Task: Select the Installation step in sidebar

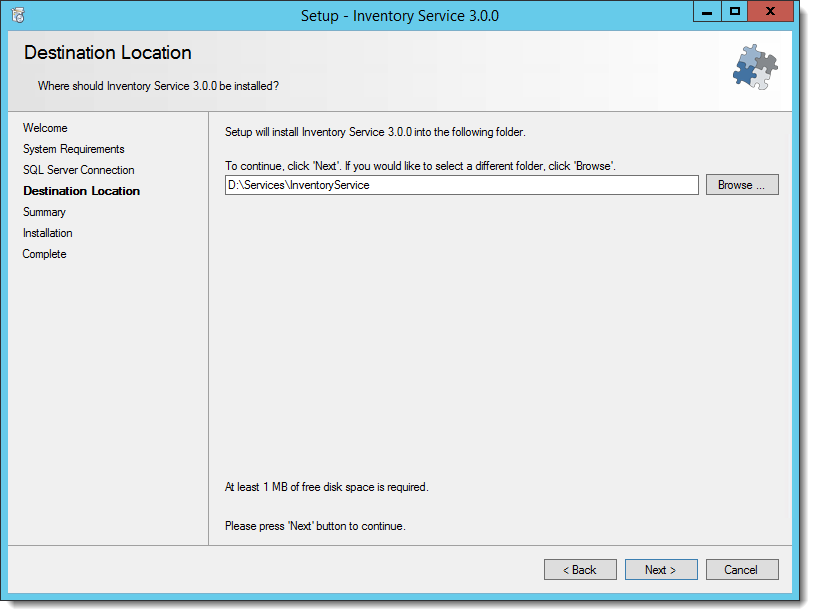Action: tap(47, 233)
